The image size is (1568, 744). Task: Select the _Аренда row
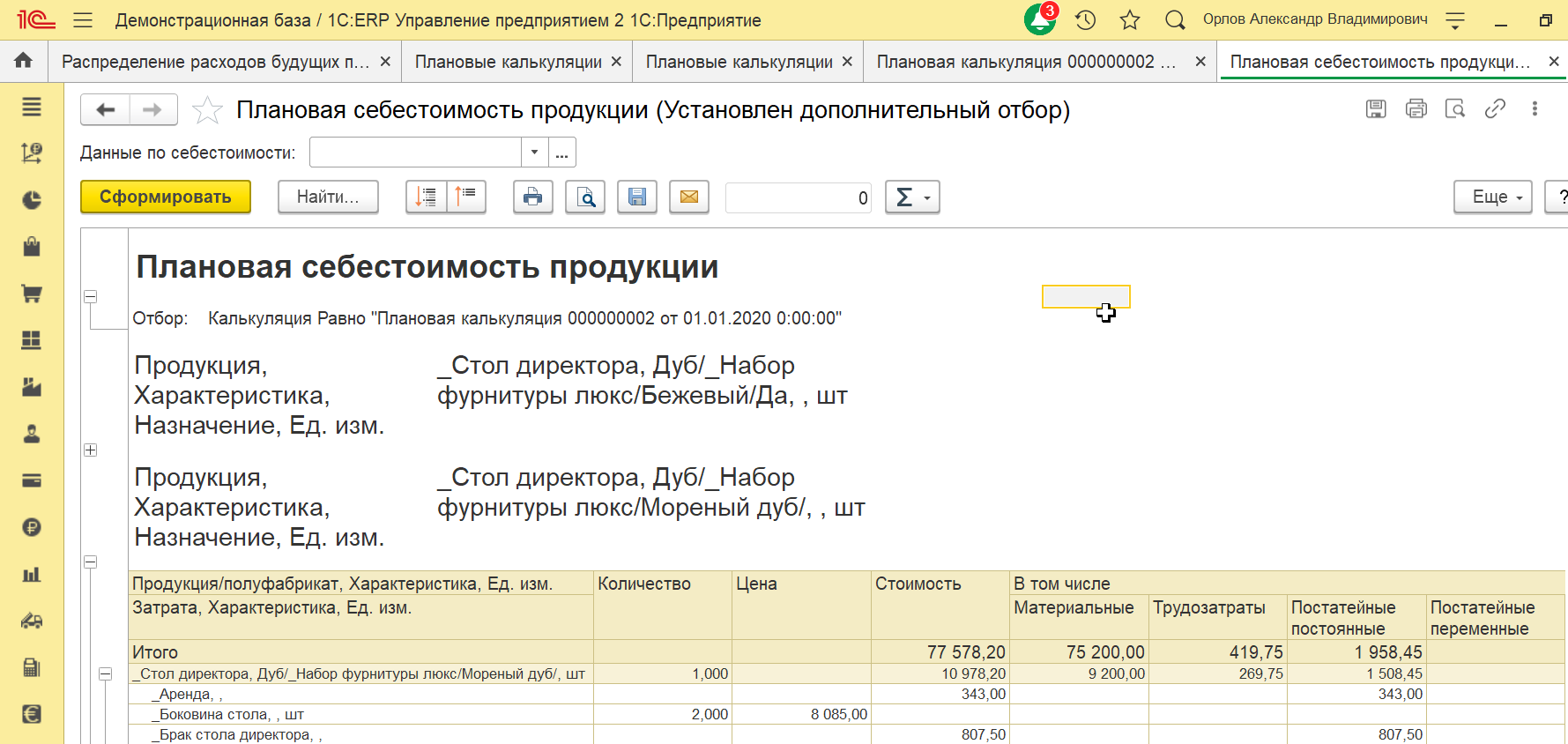coord(360,695)
